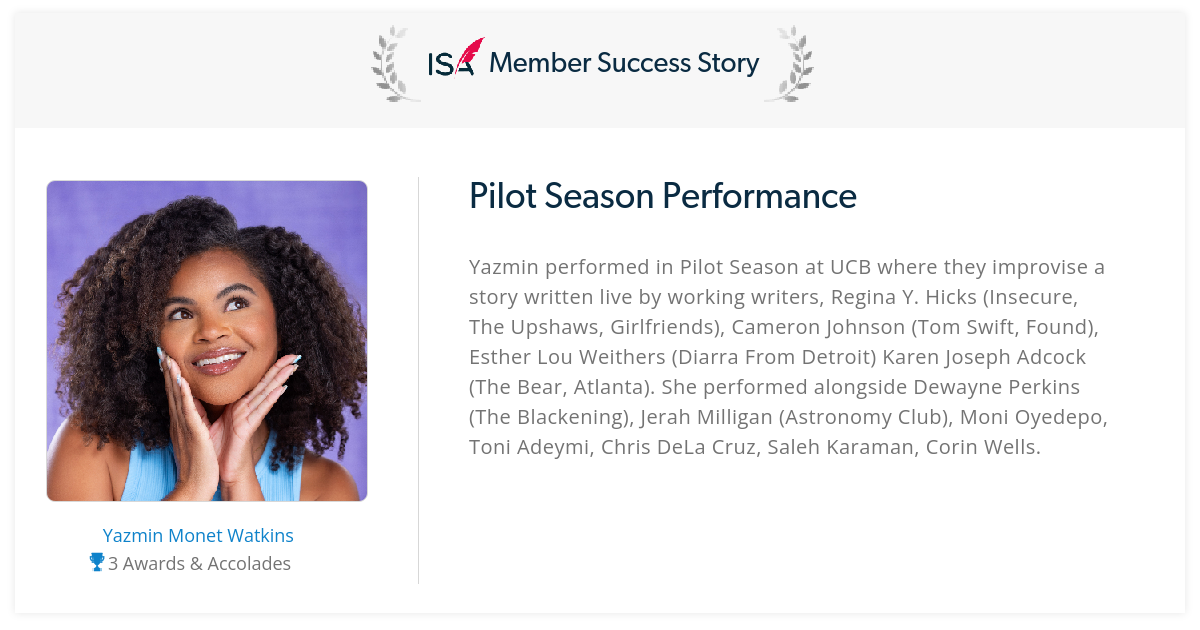
Task: Click the right silver laurel wreath icon
Action: click(789, 64)
